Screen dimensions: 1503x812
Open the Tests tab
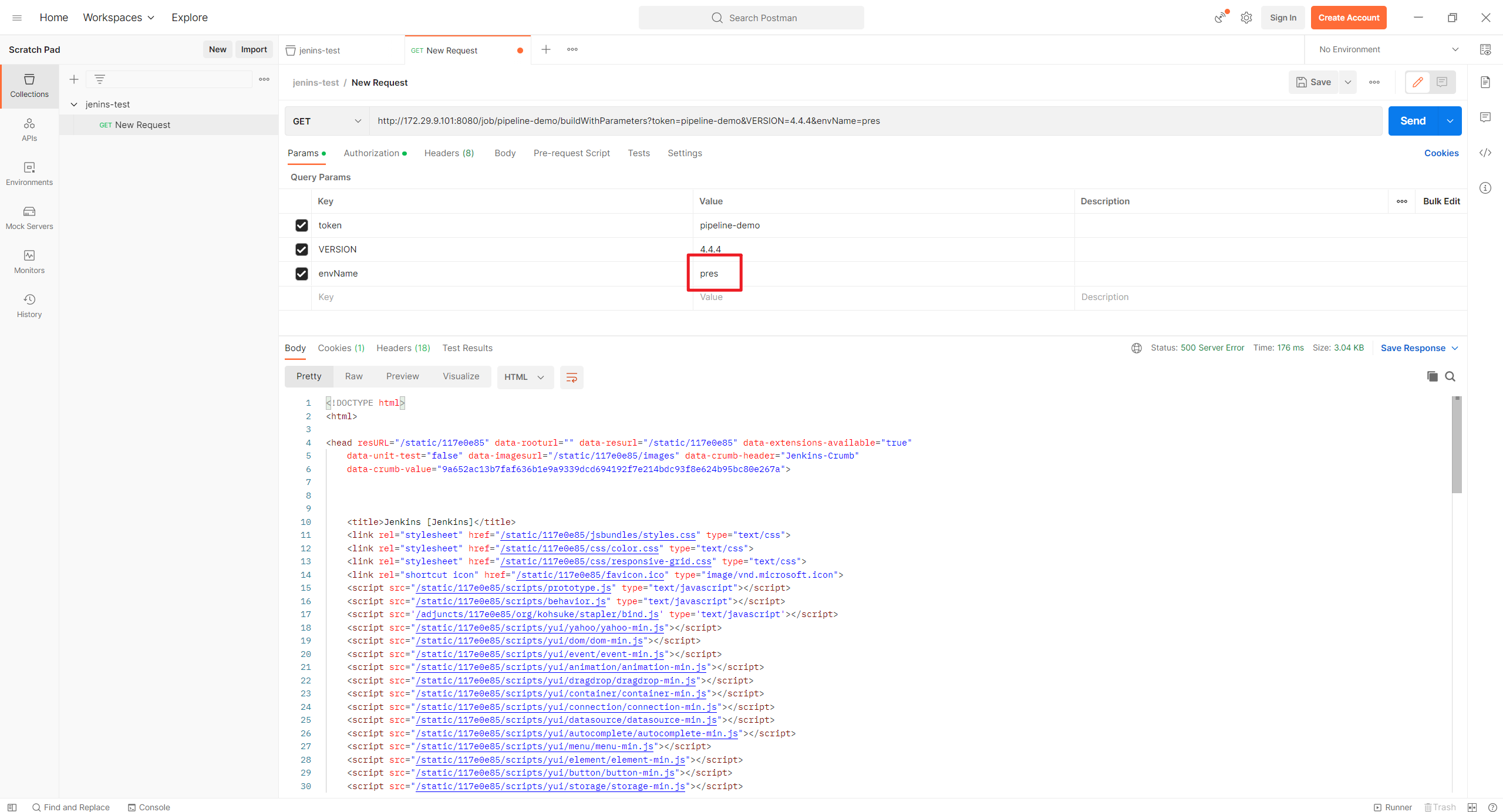pyautogui.click(x=639, y=153)
